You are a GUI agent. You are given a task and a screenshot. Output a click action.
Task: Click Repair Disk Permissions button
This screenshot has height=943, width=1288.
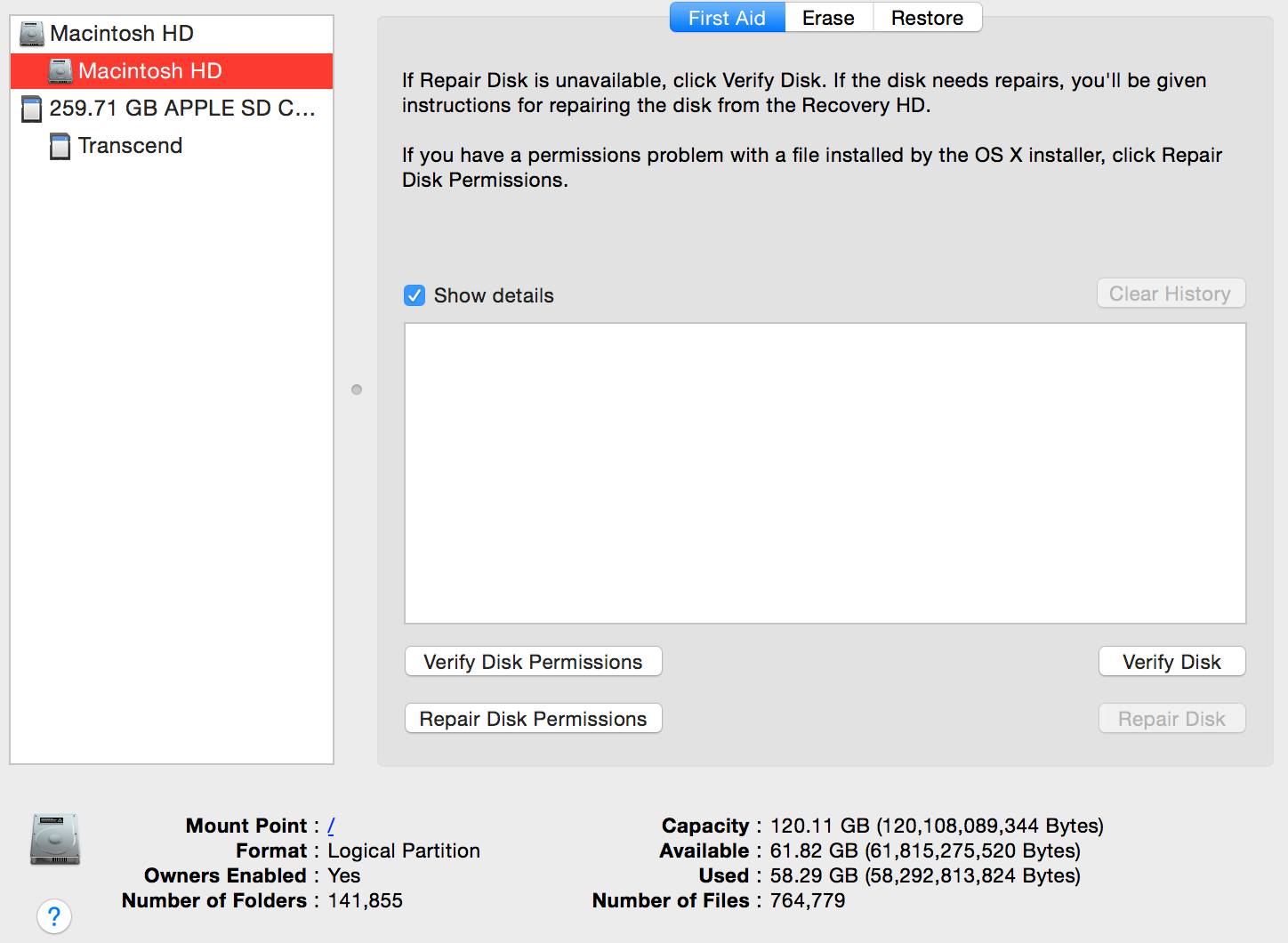coord(533,719)
